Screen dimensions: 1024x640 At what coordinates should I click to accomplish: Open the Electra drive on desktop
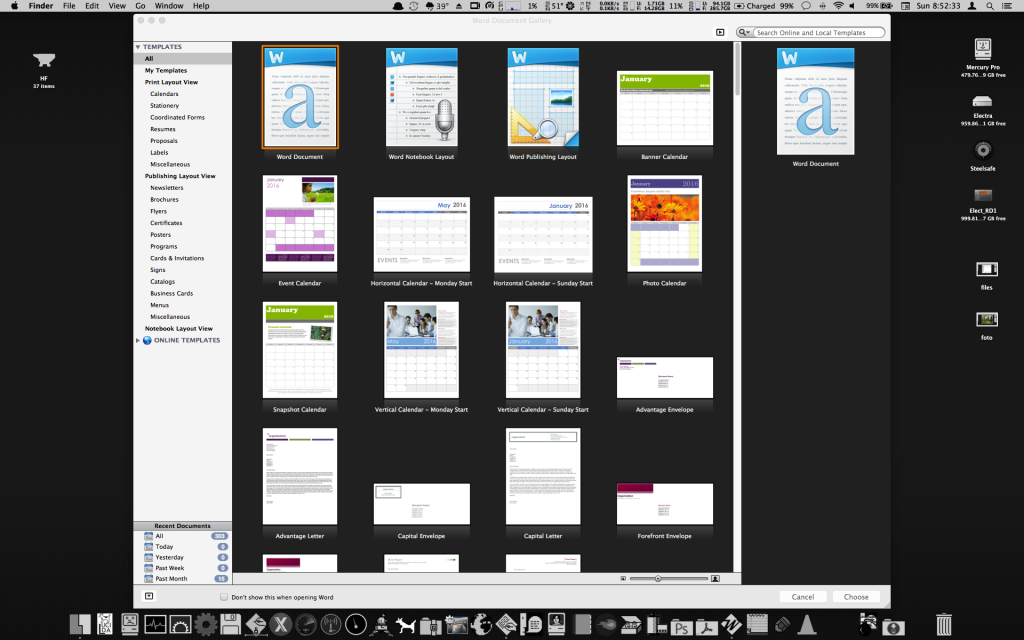(982, 102)
